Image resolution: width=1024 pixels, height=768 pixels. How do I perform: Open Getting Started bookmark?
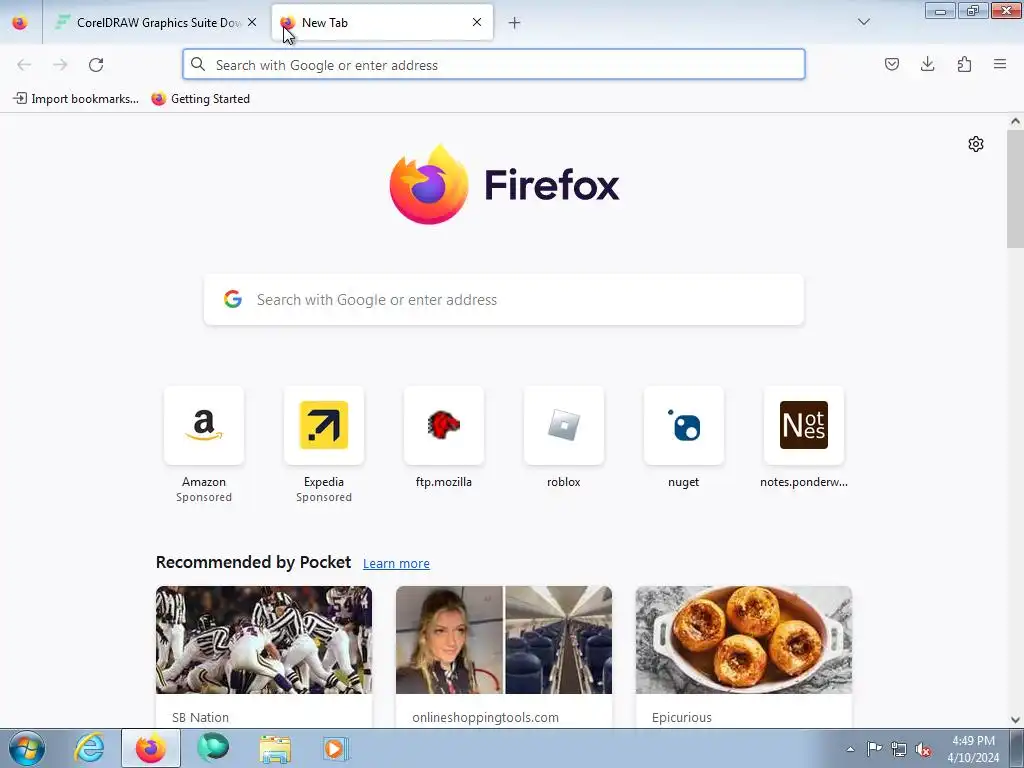(x=200, y=99)
